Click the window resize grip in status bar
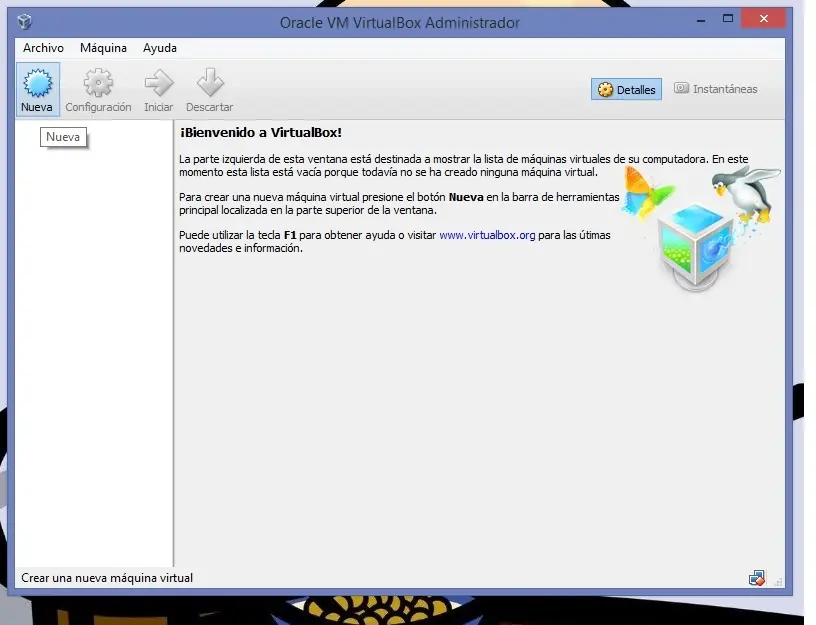Viewport: 816px width, 625px height. tap(778, 582)
